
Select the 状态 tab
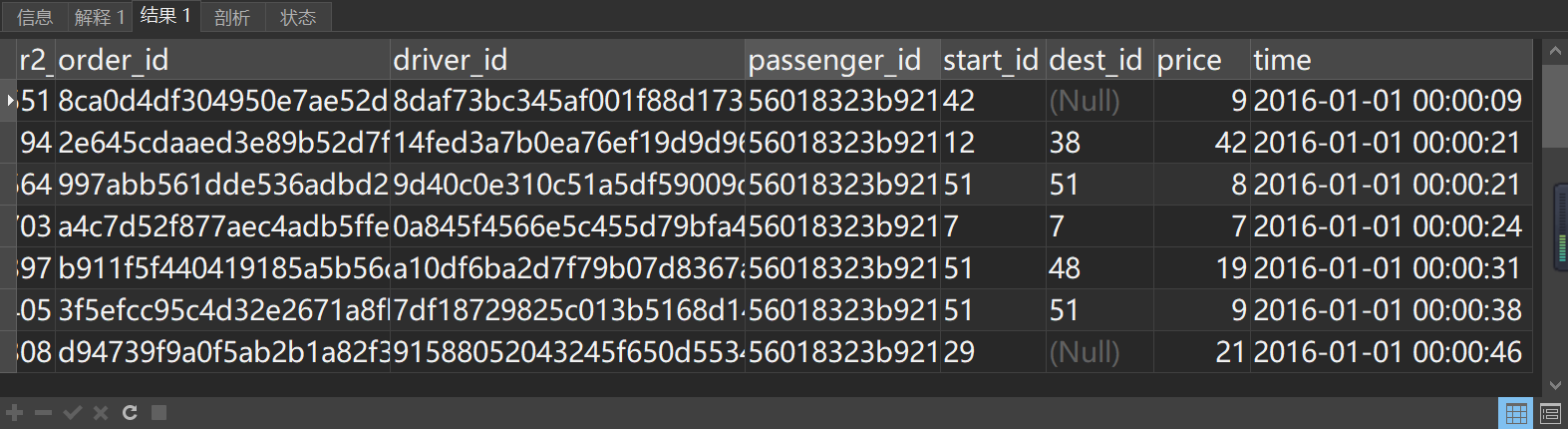coord(297,17)
